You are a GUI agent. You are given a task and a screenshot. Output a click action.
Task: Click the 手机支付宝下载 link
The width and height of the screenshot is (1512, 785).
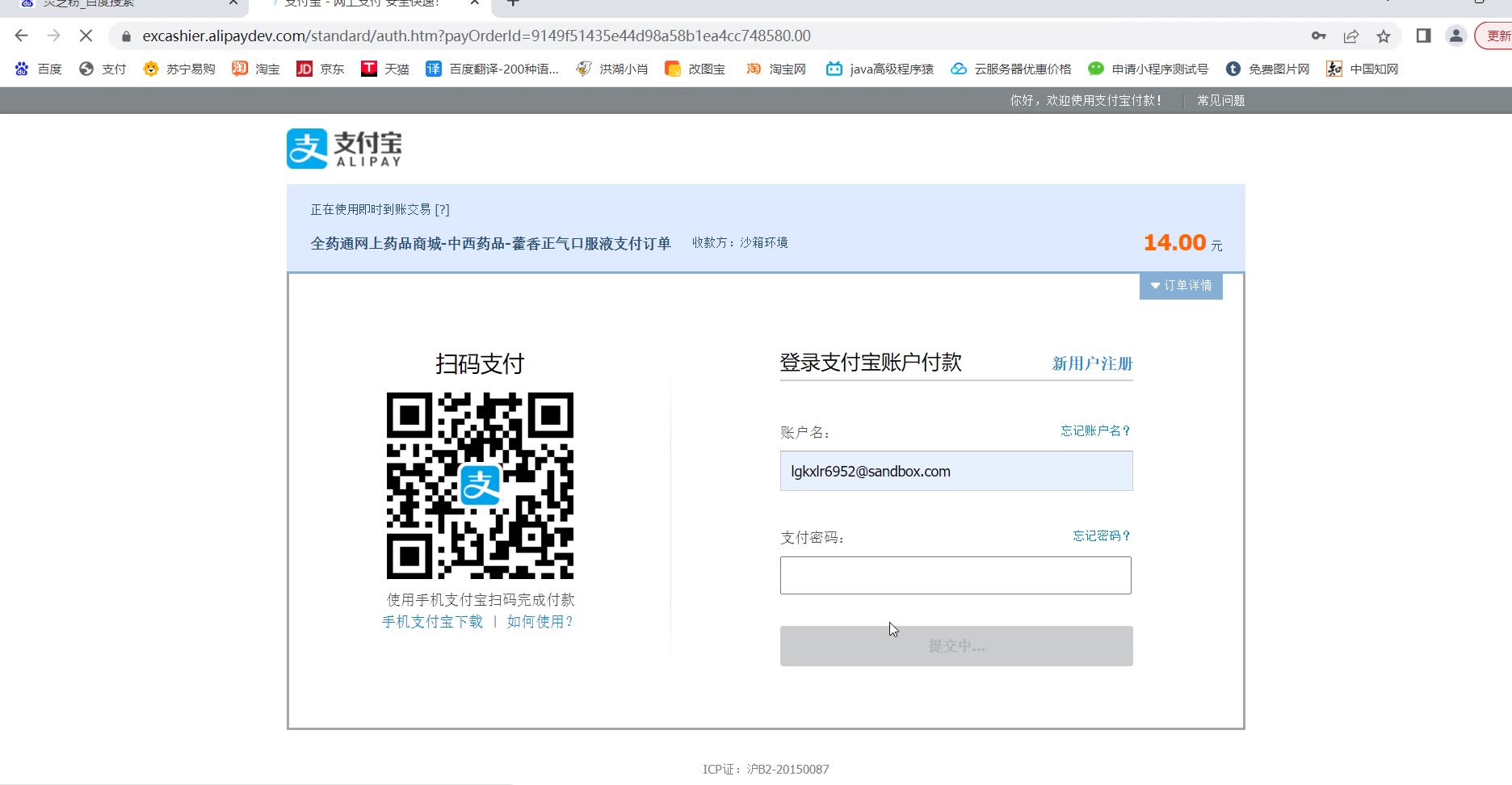tap(432, 622)
